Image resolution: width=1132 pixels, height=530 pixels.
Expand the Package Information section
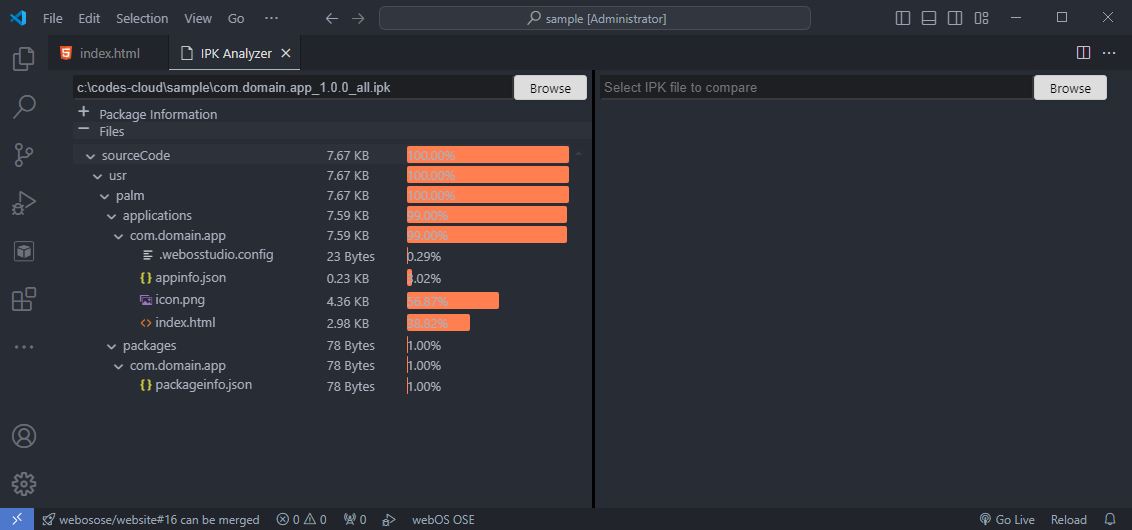(84, 112)
